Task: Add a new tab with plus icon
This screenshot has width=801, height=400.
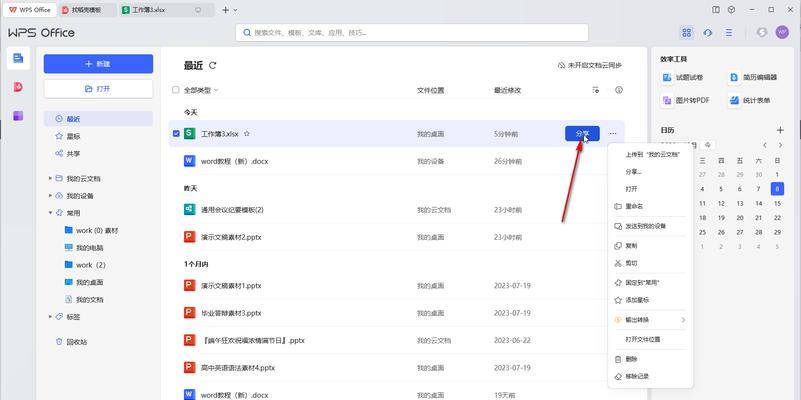Action: (225, 10)
